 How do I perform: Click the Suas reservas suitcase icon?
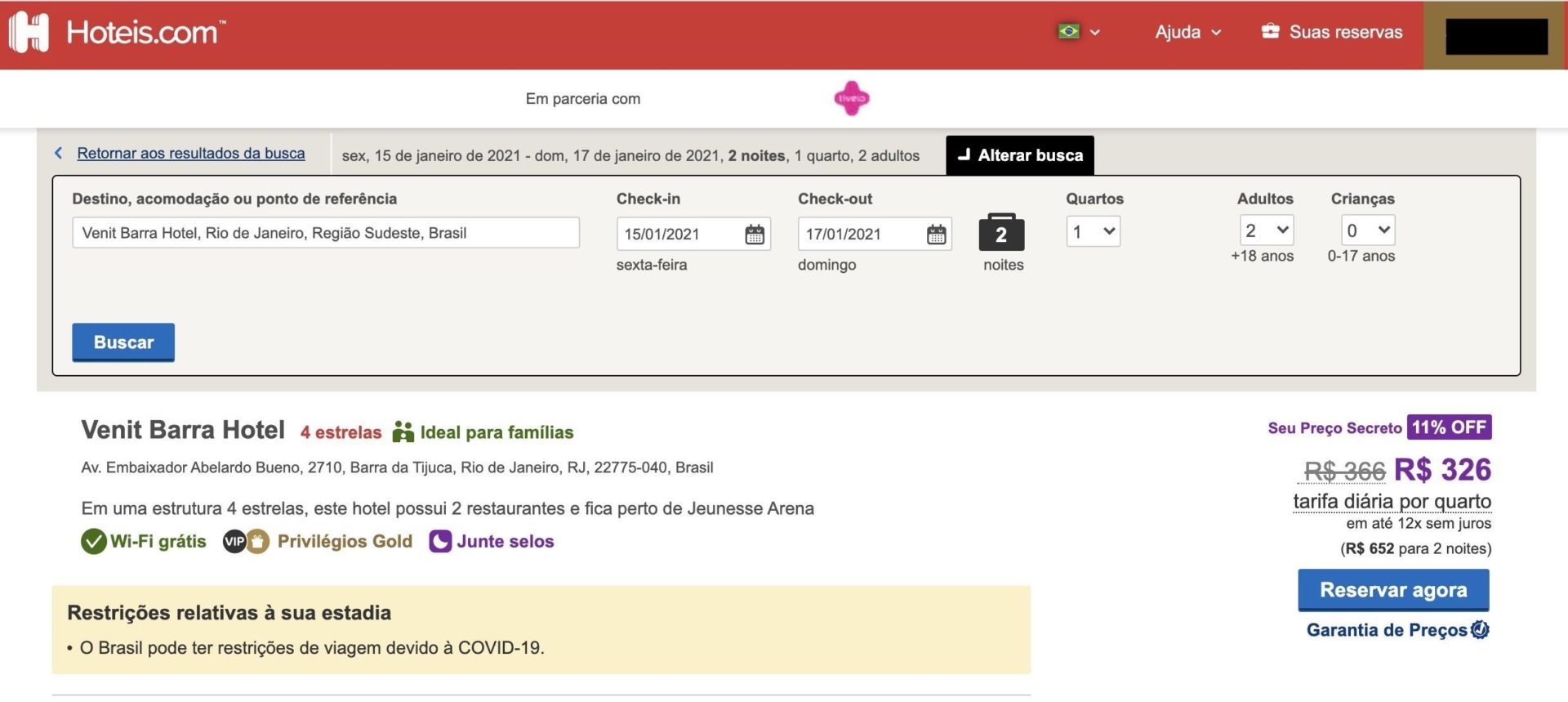[x=1270, y=31]
